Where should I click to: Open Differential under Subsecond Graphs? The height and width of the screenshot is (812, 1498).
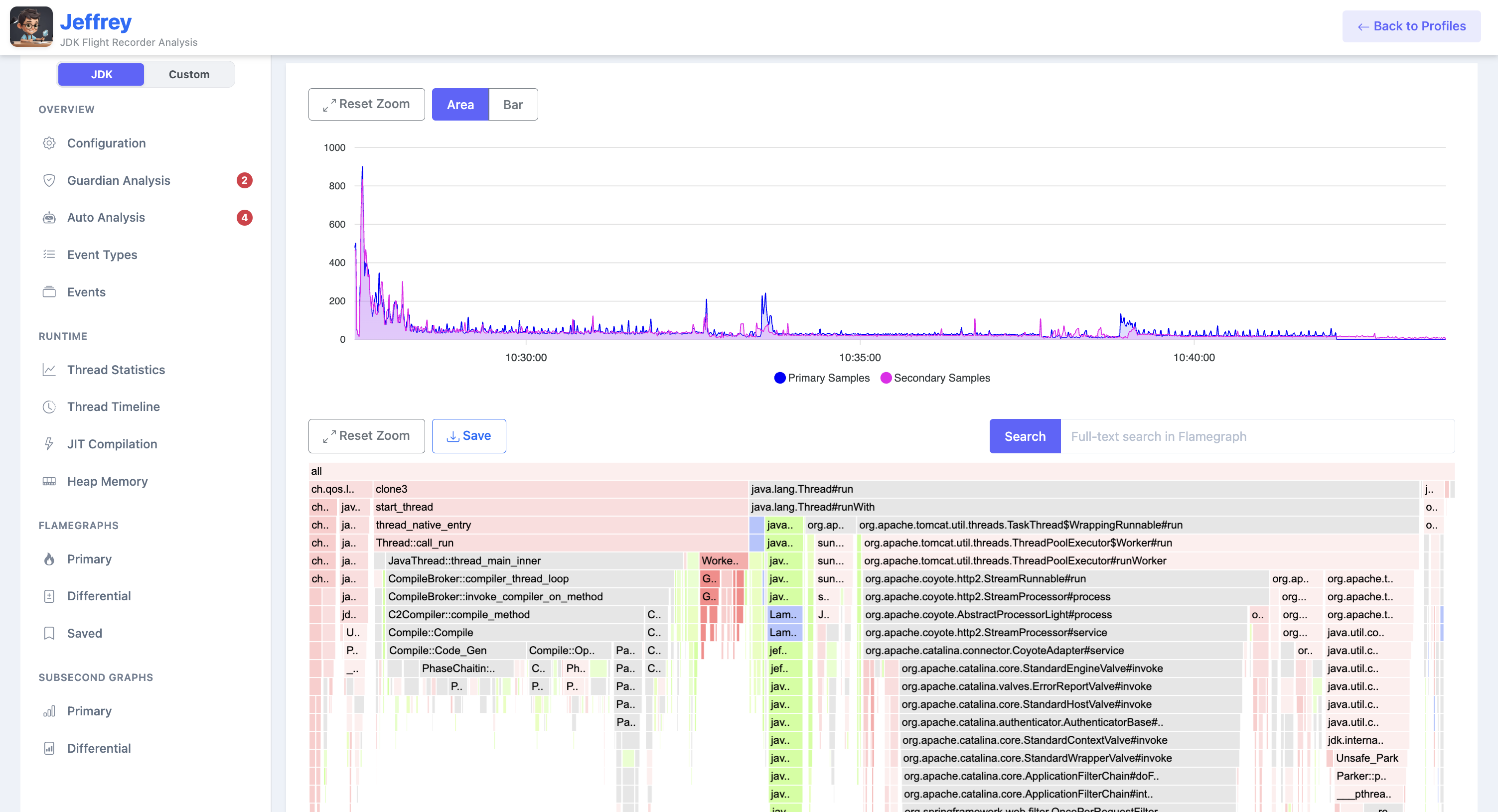point(99,748)
